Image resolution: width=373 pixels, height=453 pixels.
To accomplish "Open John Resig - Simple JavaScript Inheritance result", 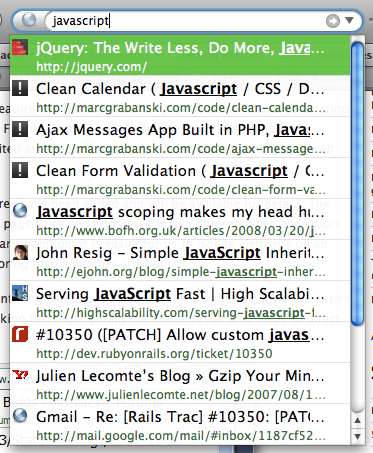I will pos(180,253).
